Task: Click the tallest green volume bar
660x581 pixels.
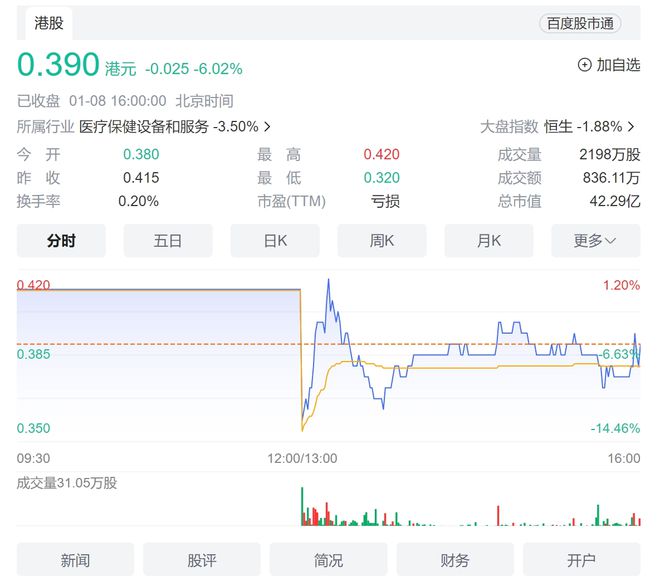Action: click(x=302, y=506)
